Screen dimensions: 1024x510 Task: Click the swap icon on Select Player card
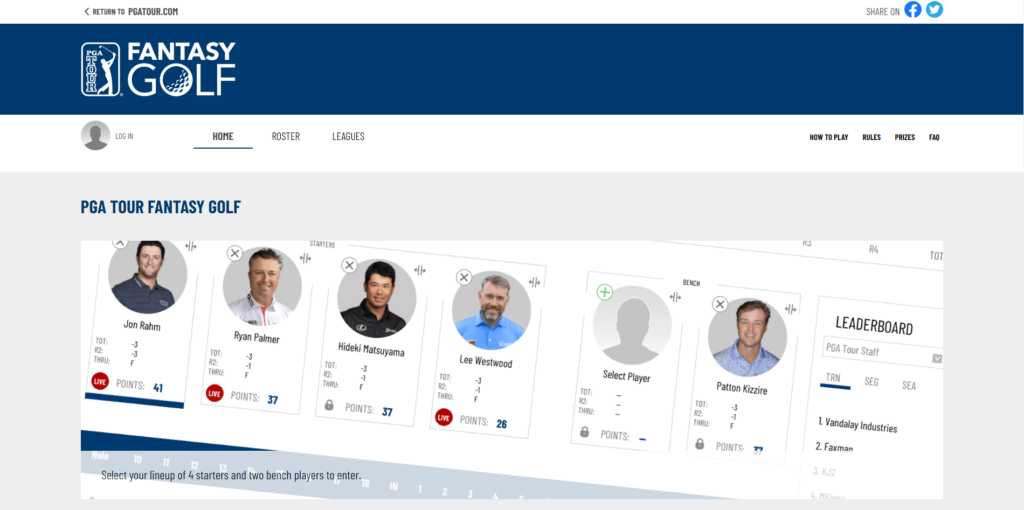pyautogui.click(x=675, y=297)
